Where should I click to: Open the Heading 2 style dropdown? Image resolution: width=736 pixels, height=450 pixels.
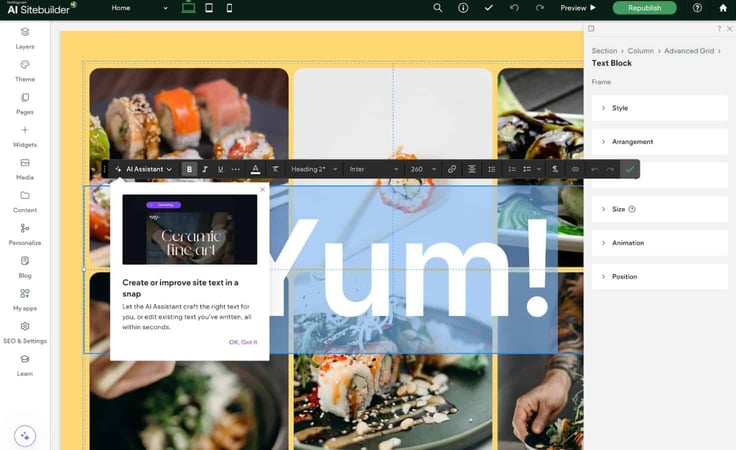(314, 169)
